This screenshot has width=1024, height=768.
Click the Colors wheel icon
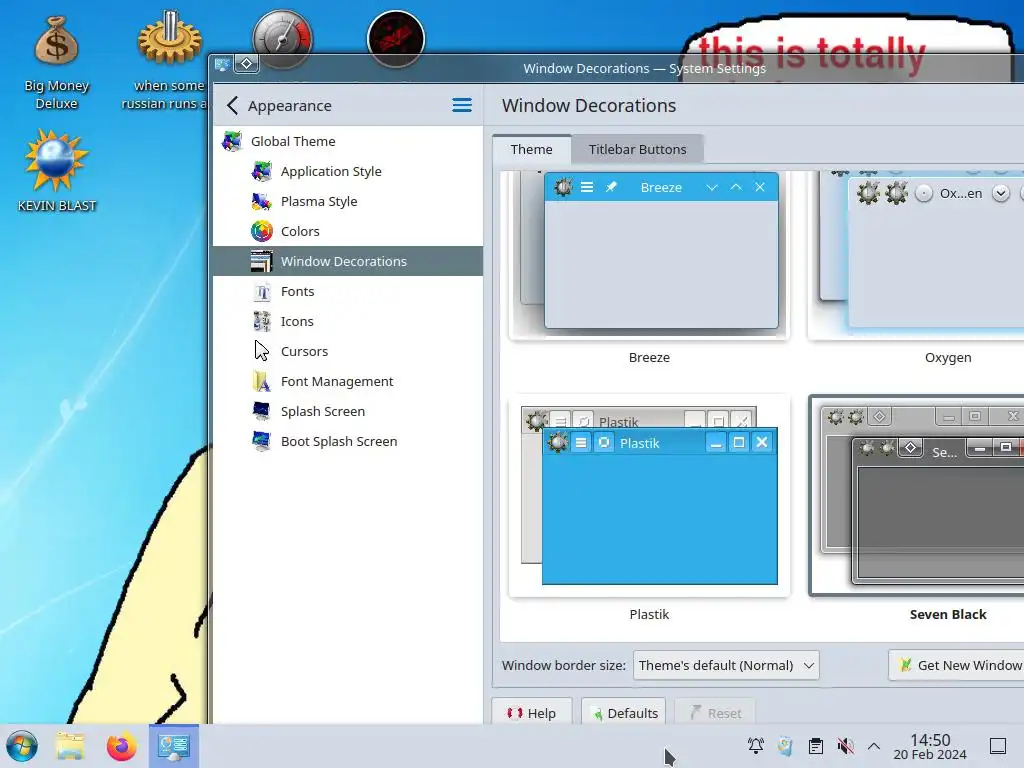point(262,231)
